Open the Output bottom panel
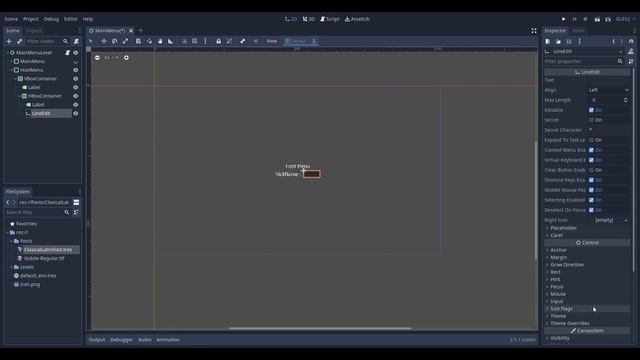The height and width of the screenshot is (360, 640). [97, 340]
